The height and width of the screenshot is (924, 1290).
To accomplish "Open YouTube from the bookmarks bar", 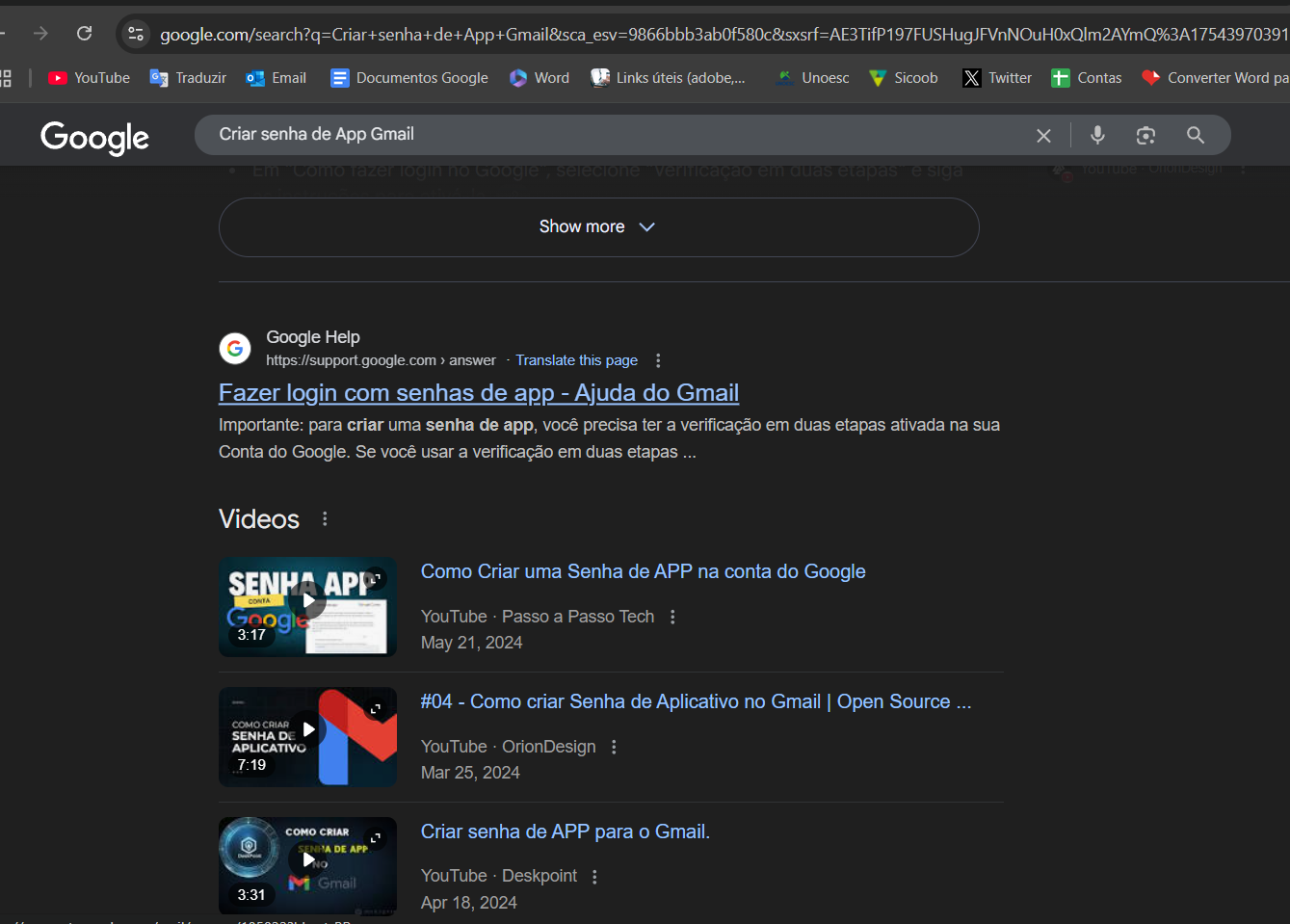I will tap(88, 78).
